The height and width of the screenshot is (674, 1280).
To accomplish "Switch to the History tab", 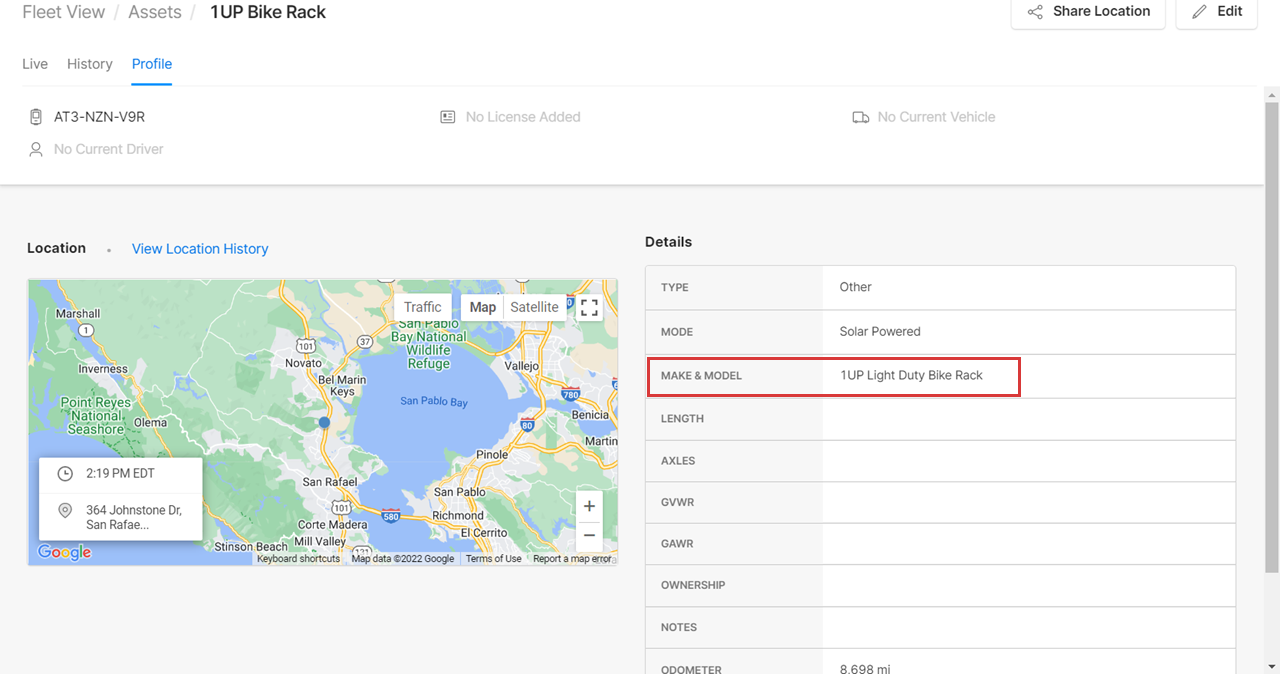I will click(x=90, y=64).
